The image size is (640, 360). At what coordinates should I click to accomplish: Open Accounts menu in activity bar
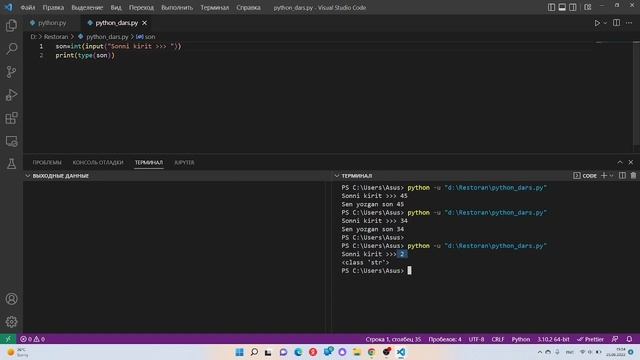pyautogui.click(x=11, y=299)
